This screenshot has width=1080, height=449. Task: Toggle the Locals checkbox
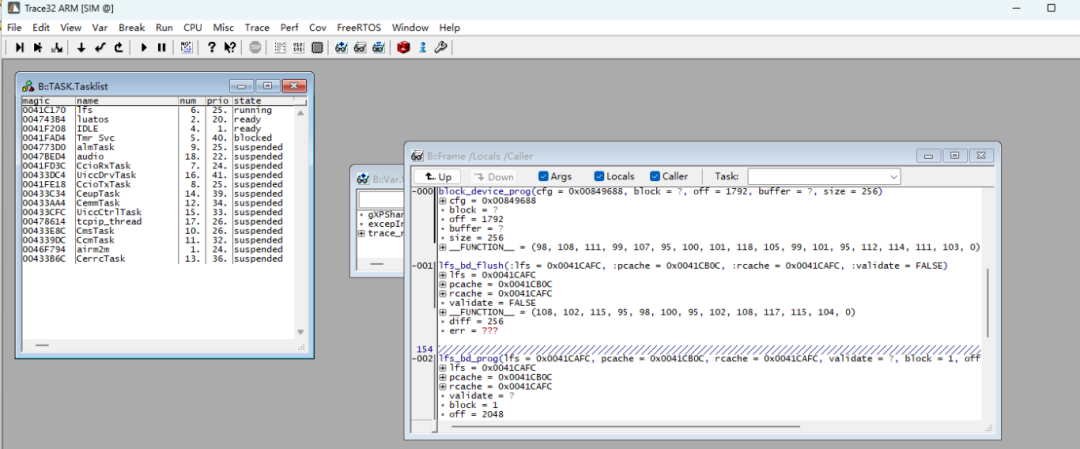(x=599, y=176)
